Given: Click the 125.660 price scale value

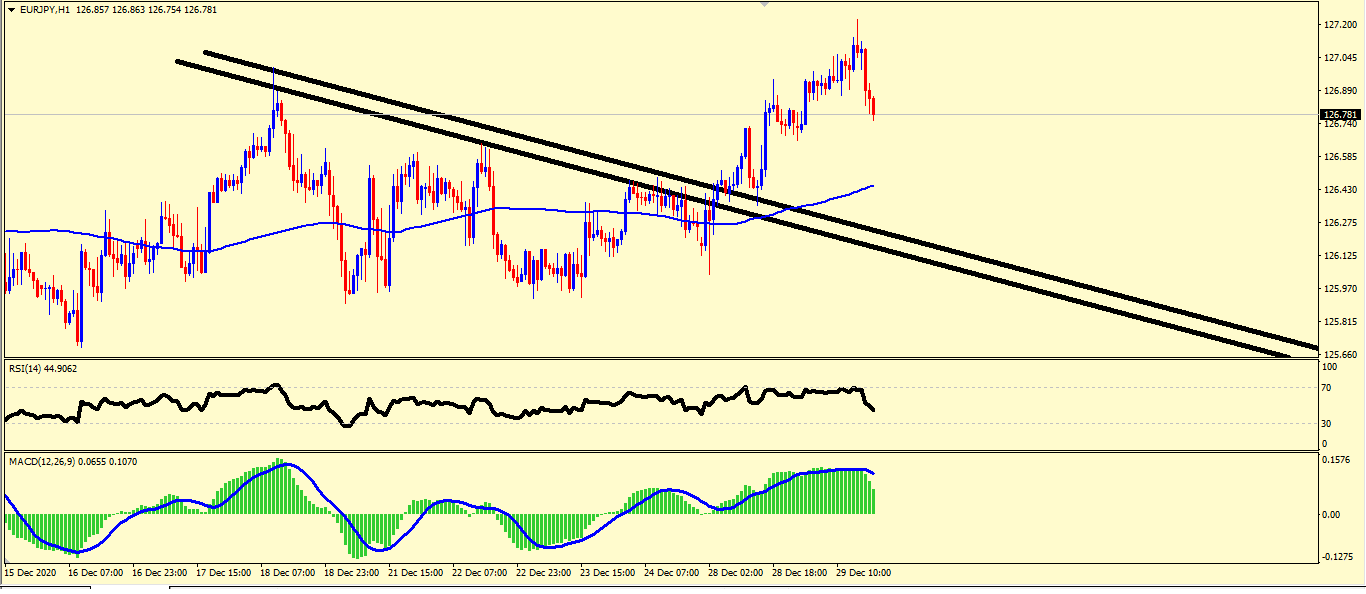Looking at the screenshot, I should click(x=1339, y=354).
